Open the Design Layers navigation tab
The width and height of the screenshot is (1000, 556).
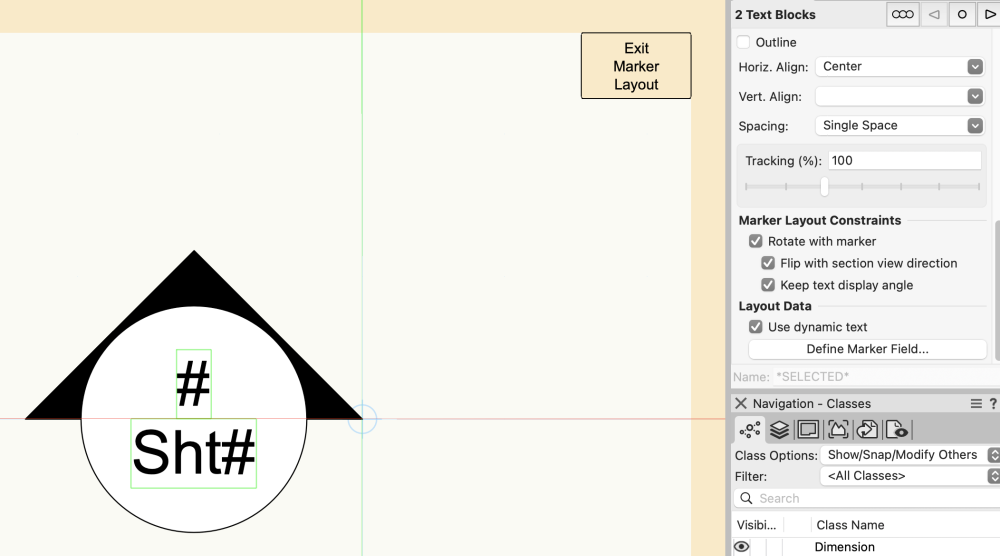click(x=779, y=430)
